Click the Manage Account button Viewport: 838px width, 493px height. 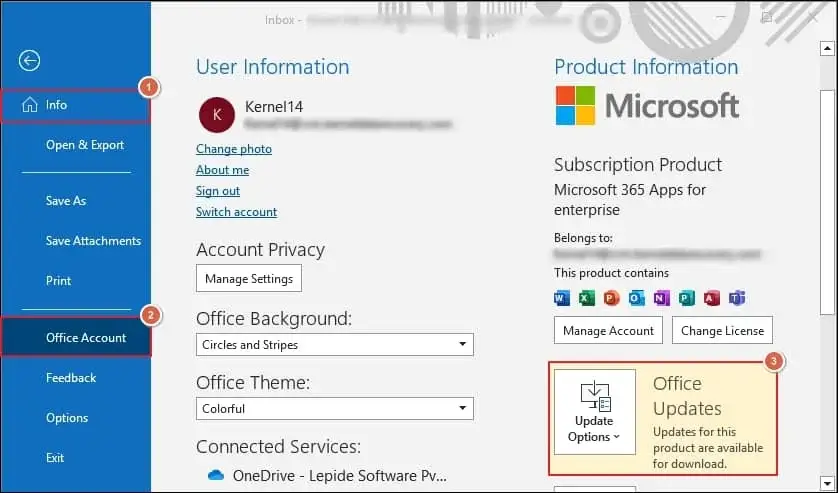click(x=608, y=330)
